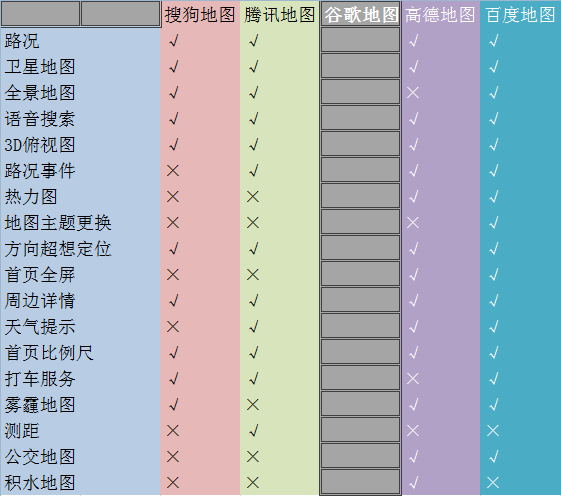Click 腾讯地图 checkmark for 卫星地图
Image resolution: width=561 pixels, height=496 pixels.
[254, 67]
